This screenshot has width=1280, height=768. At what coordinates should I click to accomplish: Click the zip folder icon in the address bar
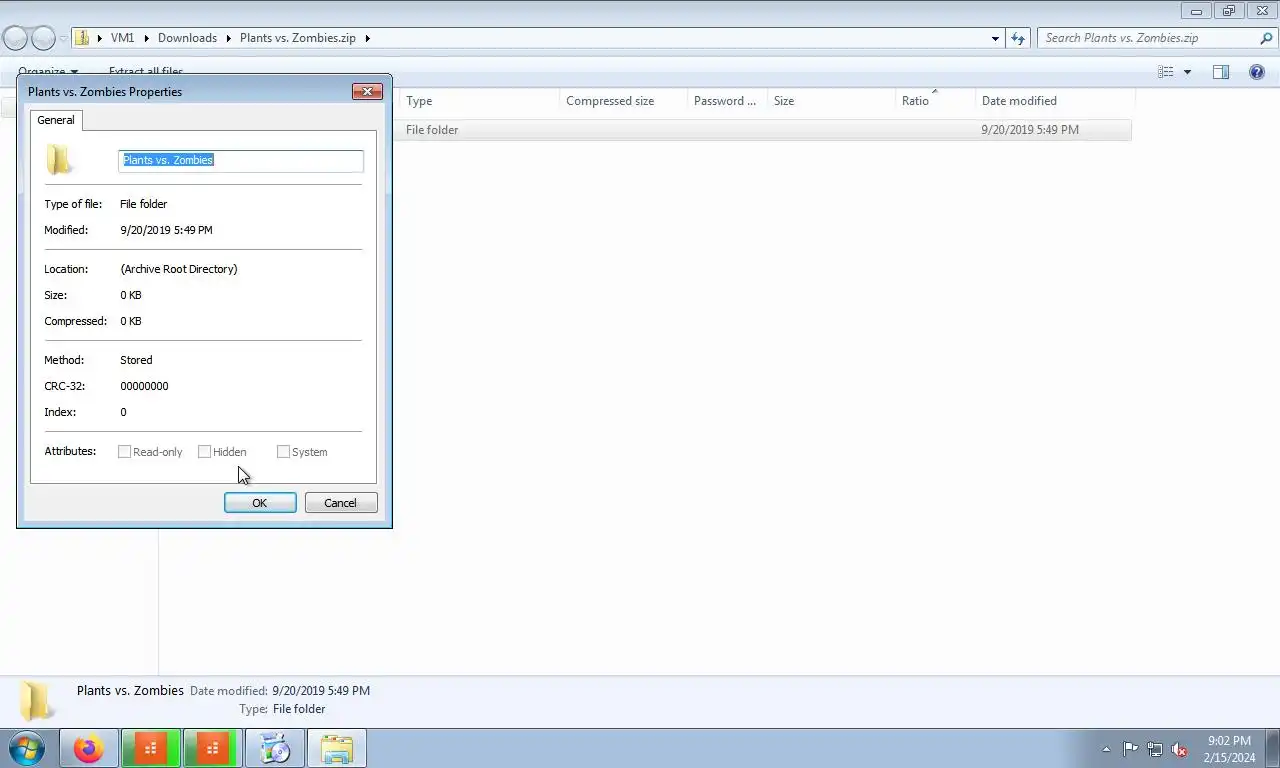(83, 38)
